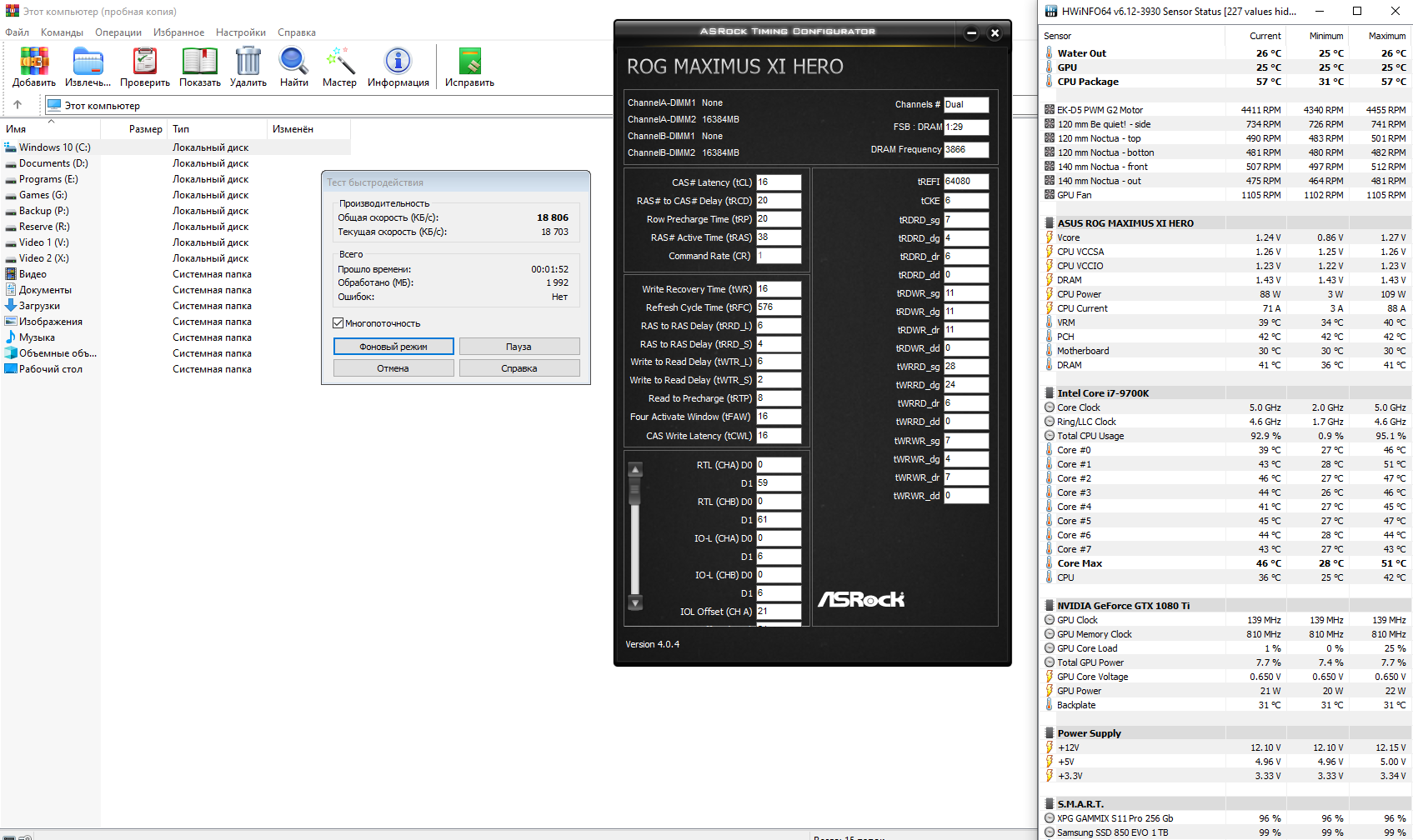
Task: Click the Удалить (Delete) trash bin icon
Action: click(x=248, y=62)
